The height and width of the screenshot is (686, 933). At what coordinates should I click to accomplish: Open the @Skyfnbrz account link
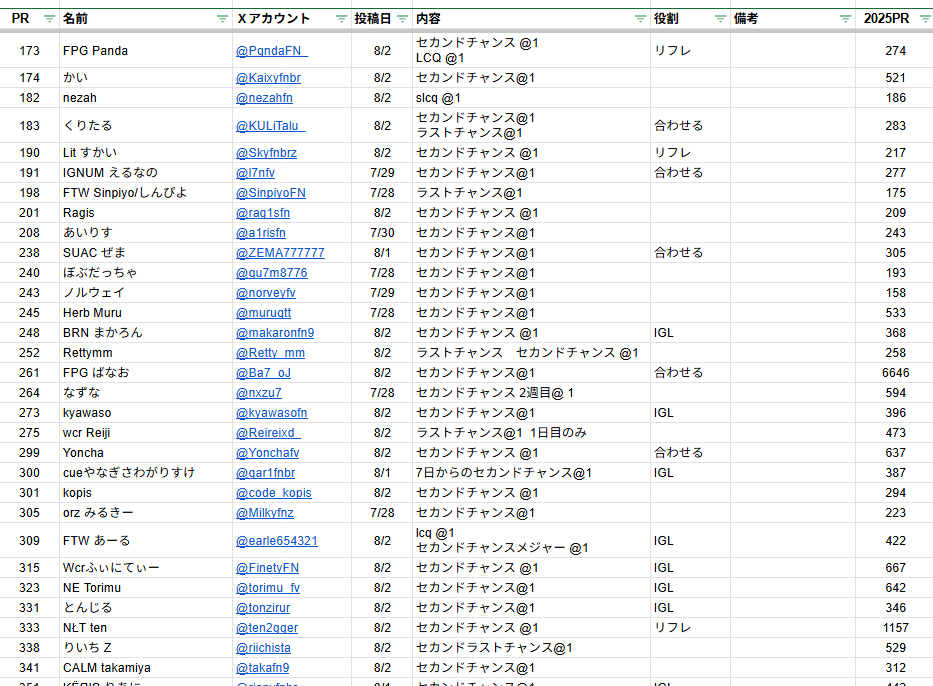point(266,153)
